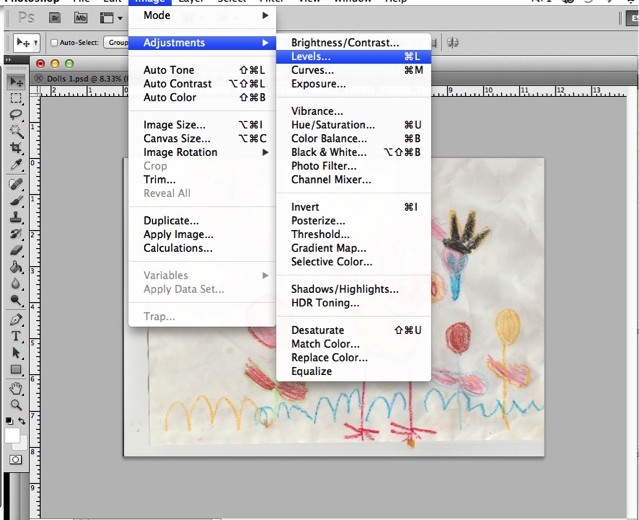Screen dimensions: 639x520
Task: Select the Pen tool
Action: [x=16, y=319]
